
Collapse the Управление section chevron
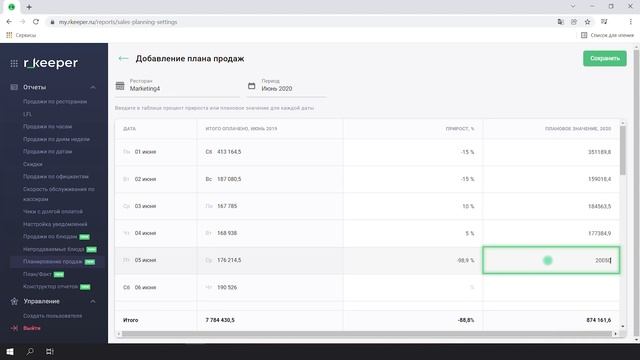pos(93,301)
